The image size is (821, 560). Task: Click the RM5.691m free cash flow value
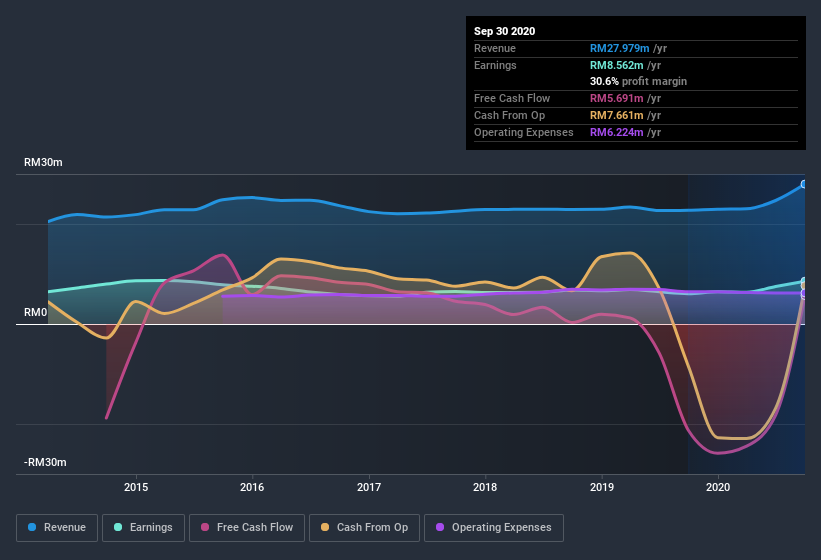click(616, 98)
